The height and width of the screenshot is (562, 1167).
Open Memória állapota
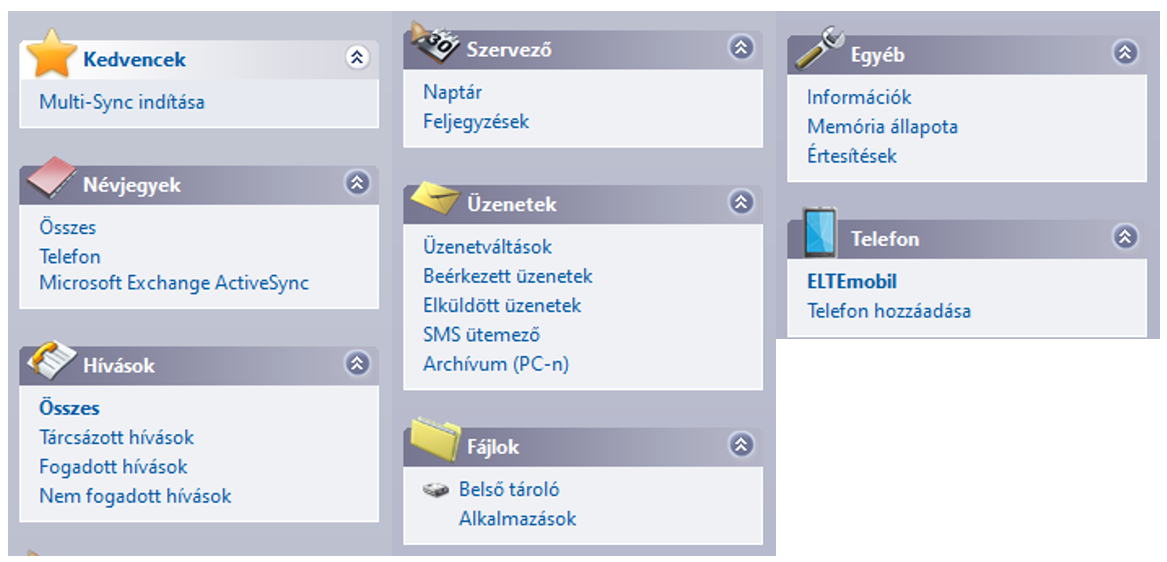point(883,127)
